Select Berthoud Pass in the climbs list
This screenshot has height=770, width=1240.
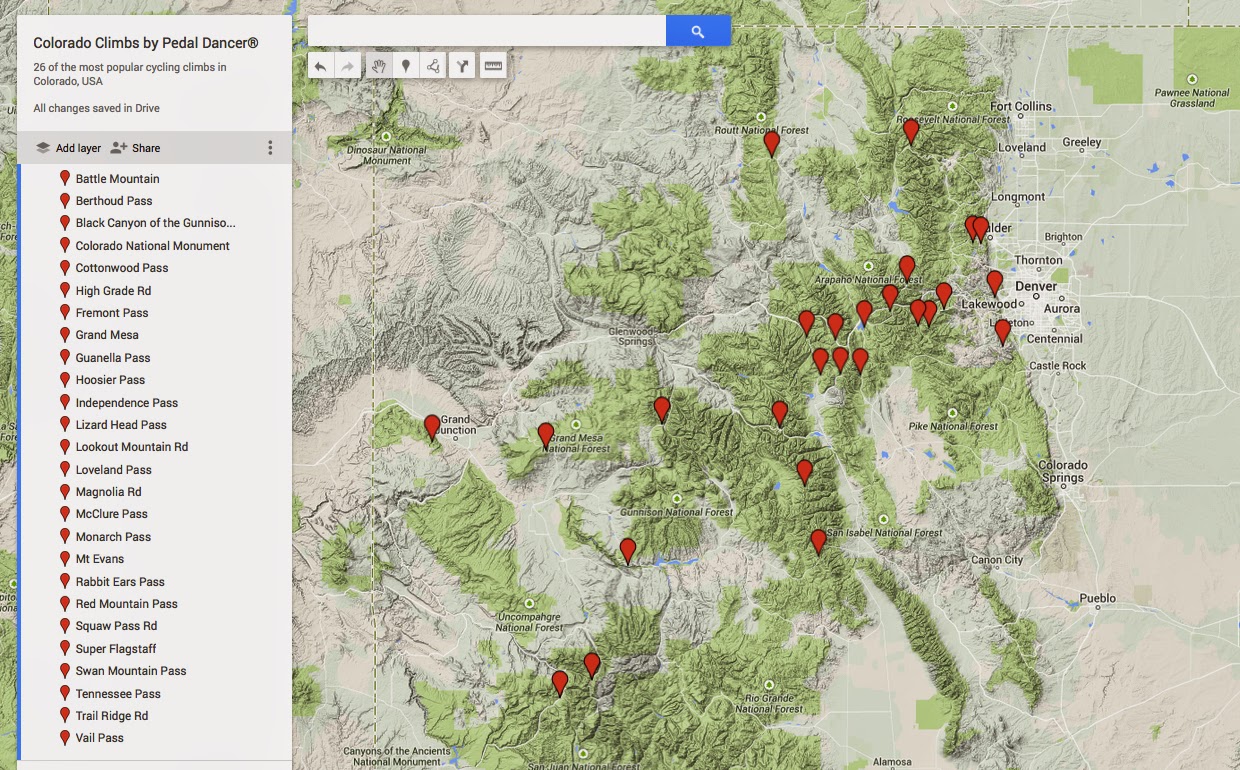[112, 200]
